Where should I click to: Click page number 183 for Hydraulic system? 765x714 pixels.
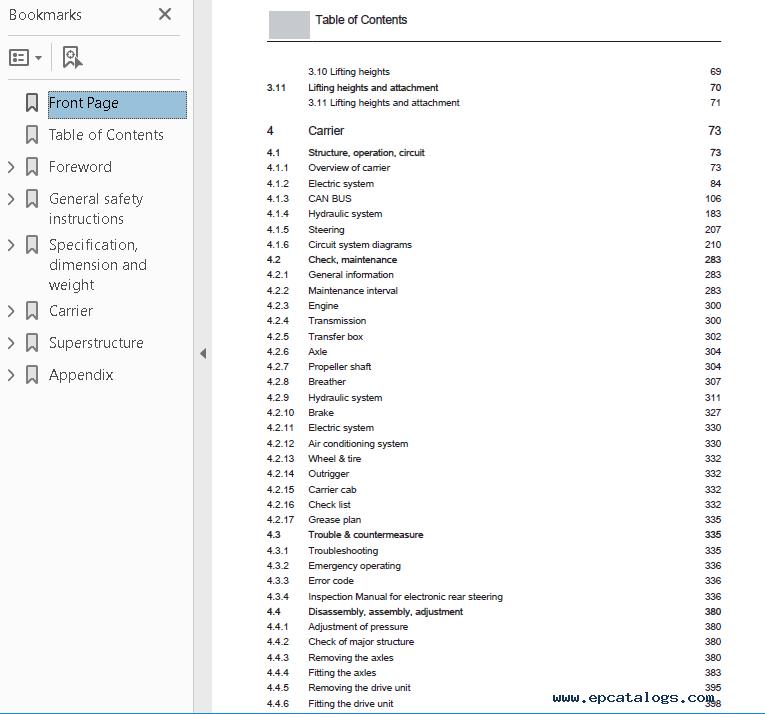(x=713, y=214)
